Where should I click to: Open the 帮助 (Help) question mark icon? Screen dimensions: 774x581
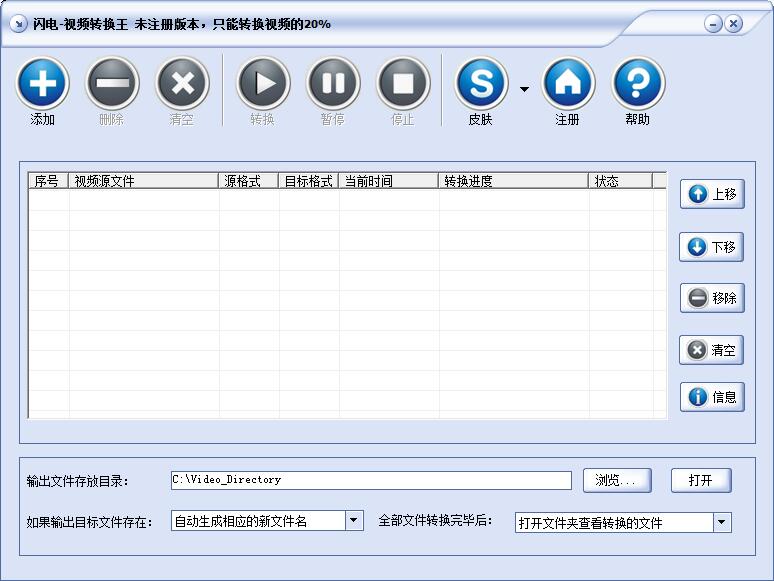pos(638,84)
